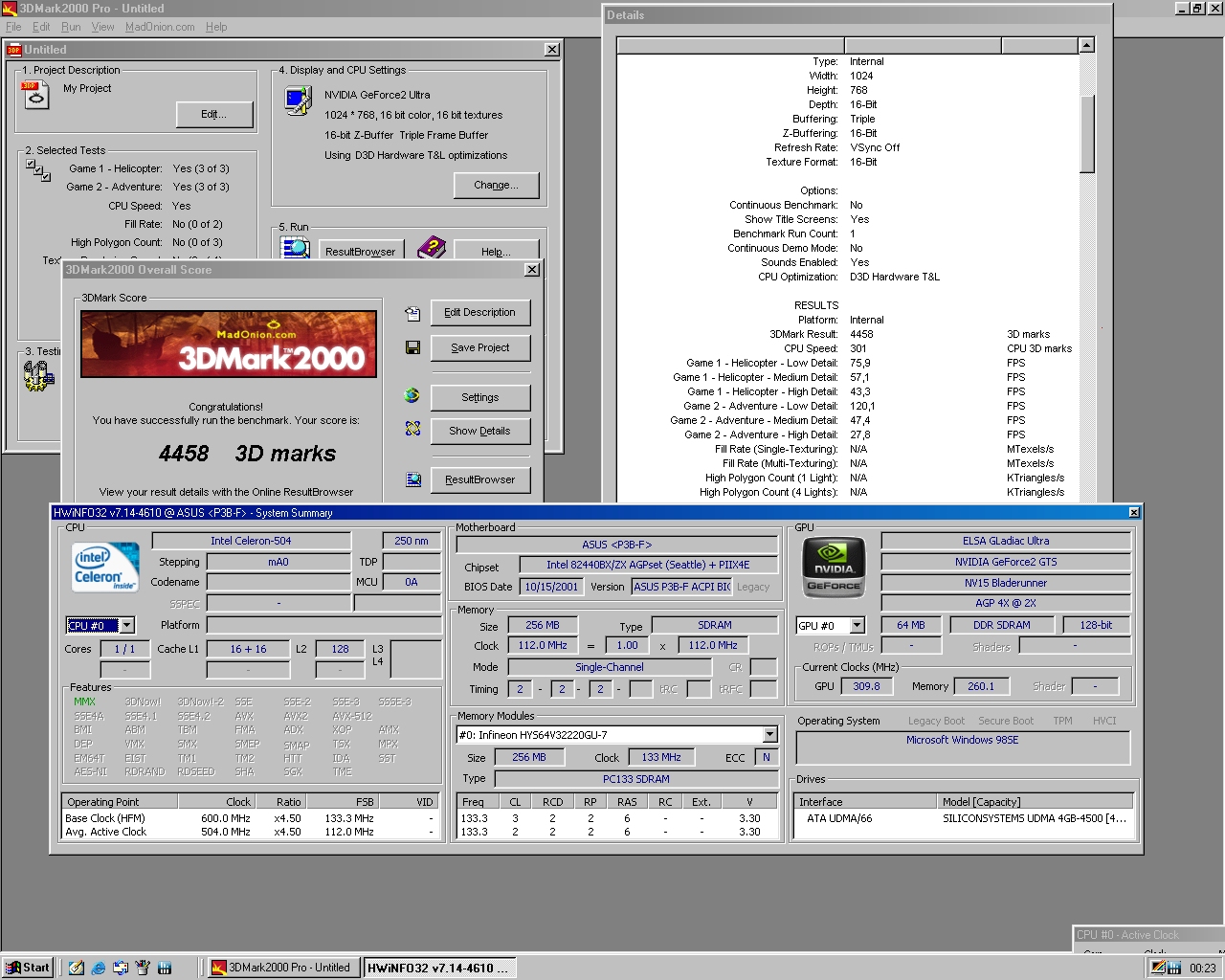Open the Infineon memory module dropdown
This screenshot has width=1225, height=980.
click(770, 734)
